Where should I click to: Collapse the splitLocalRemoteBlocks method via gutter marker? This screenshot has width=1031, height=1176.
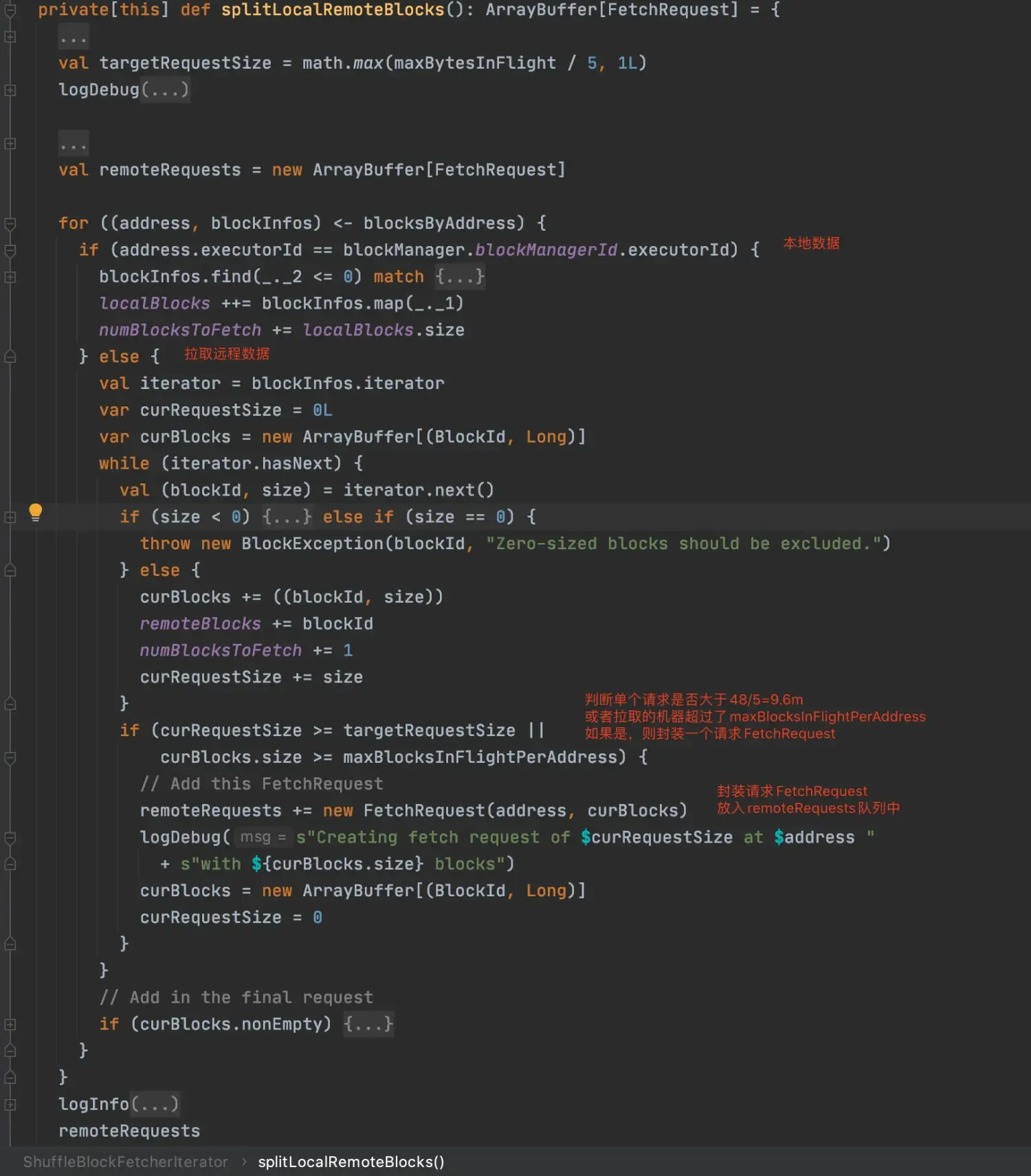click(x=10, y=10)
